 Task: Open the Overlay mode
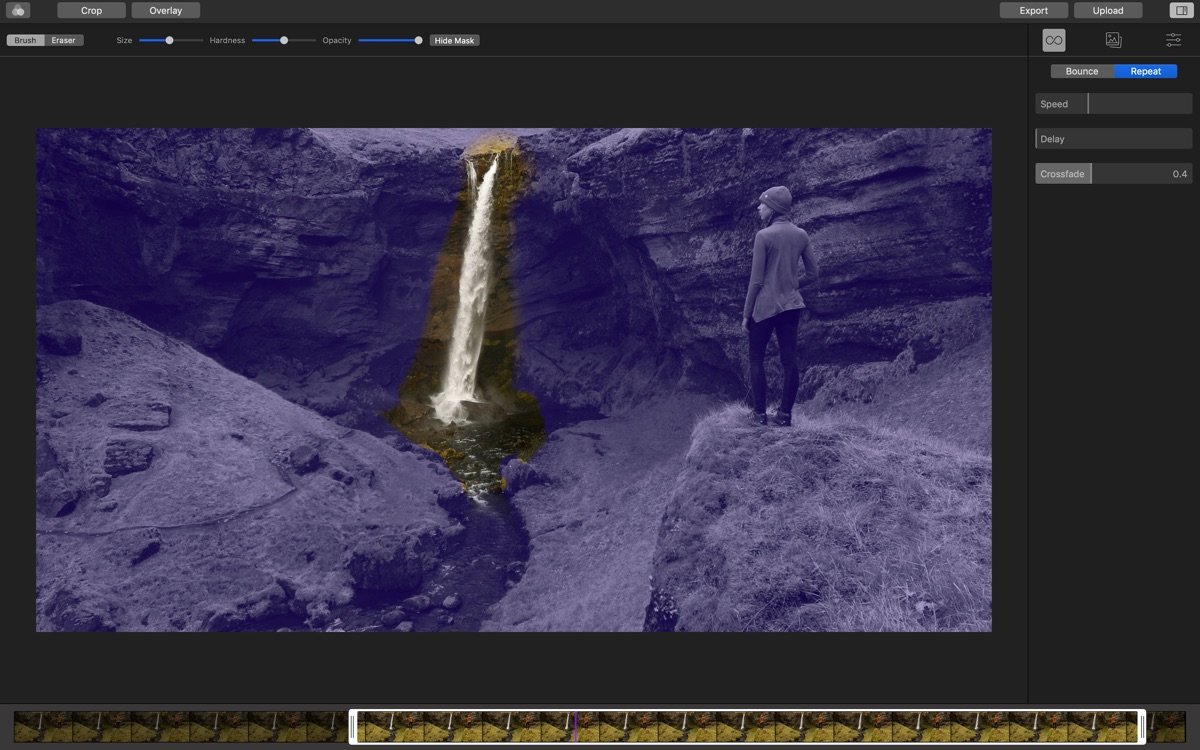click(x=165, y=10)
